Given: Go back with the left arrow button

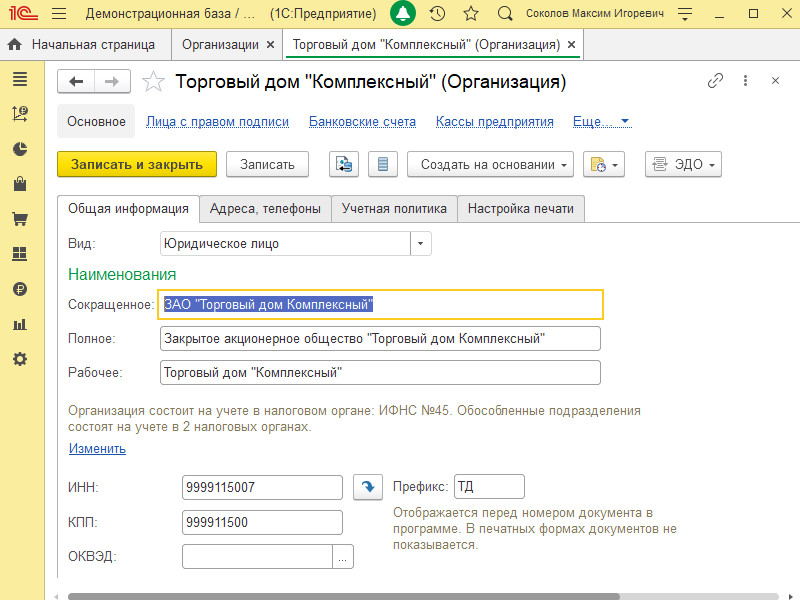Looking at the screenshot, I should pyautogui.click(x=76, y=81).
